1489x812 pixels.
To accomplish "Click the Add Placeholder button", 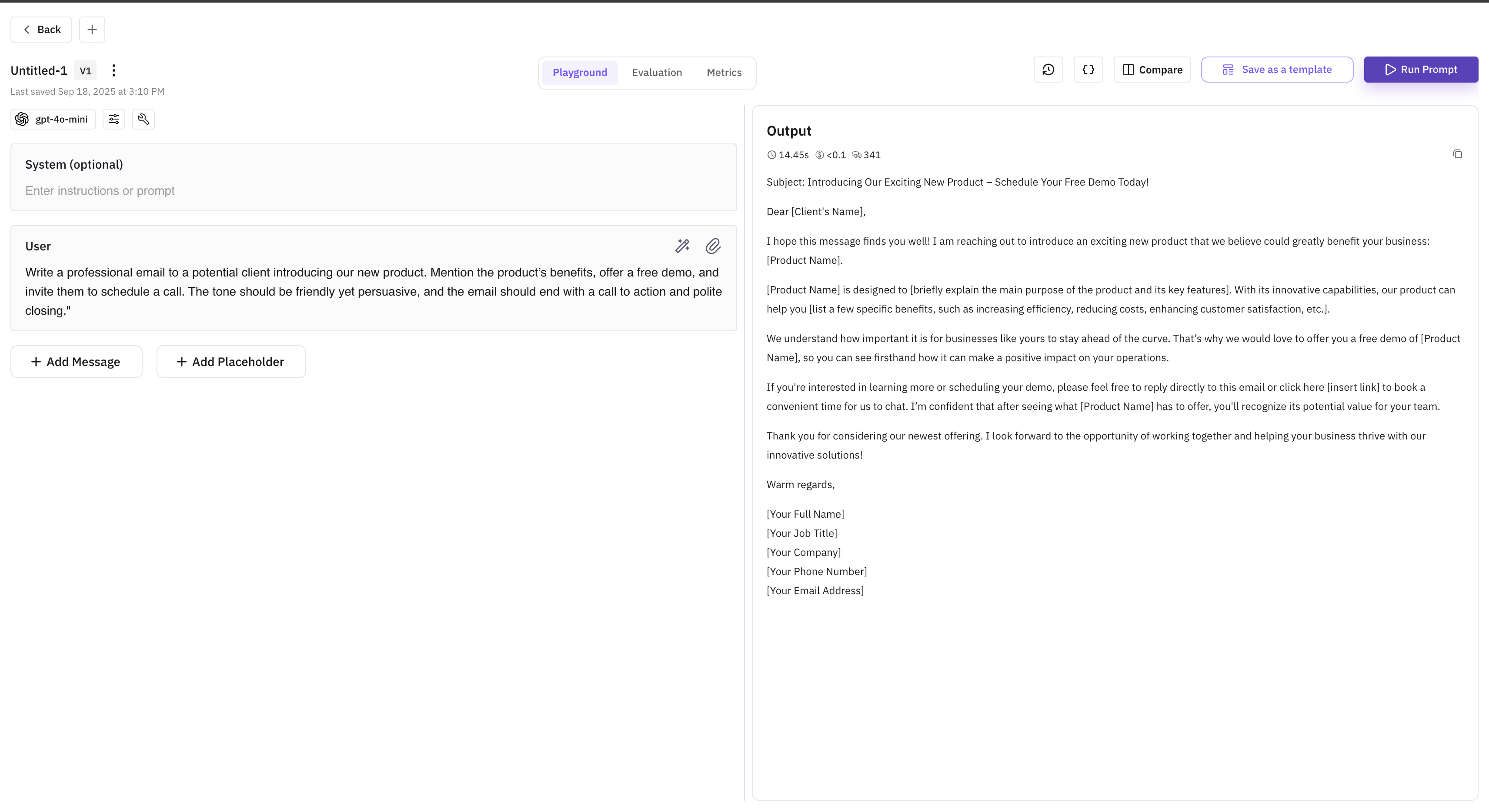I will click(230, 362).
